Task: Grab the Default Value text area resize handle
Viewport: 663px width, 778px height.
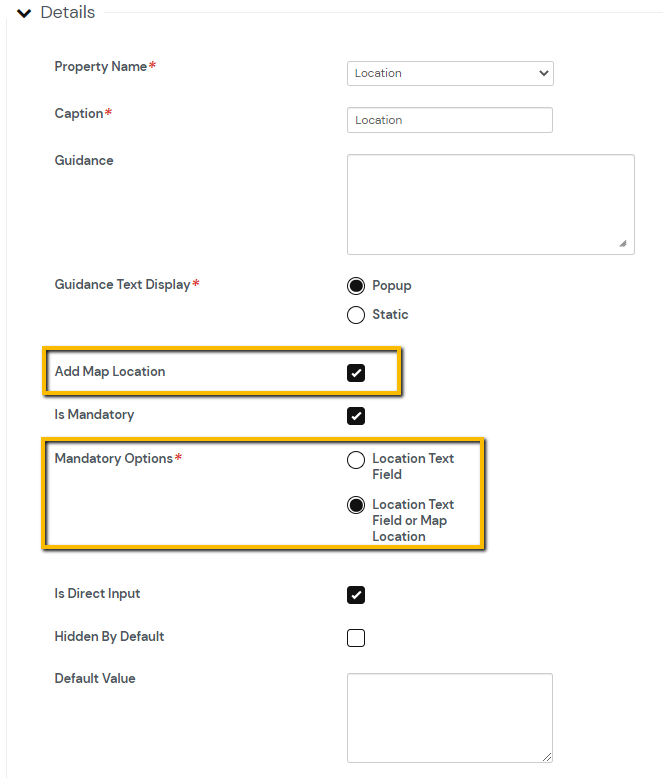Action: 546,757
